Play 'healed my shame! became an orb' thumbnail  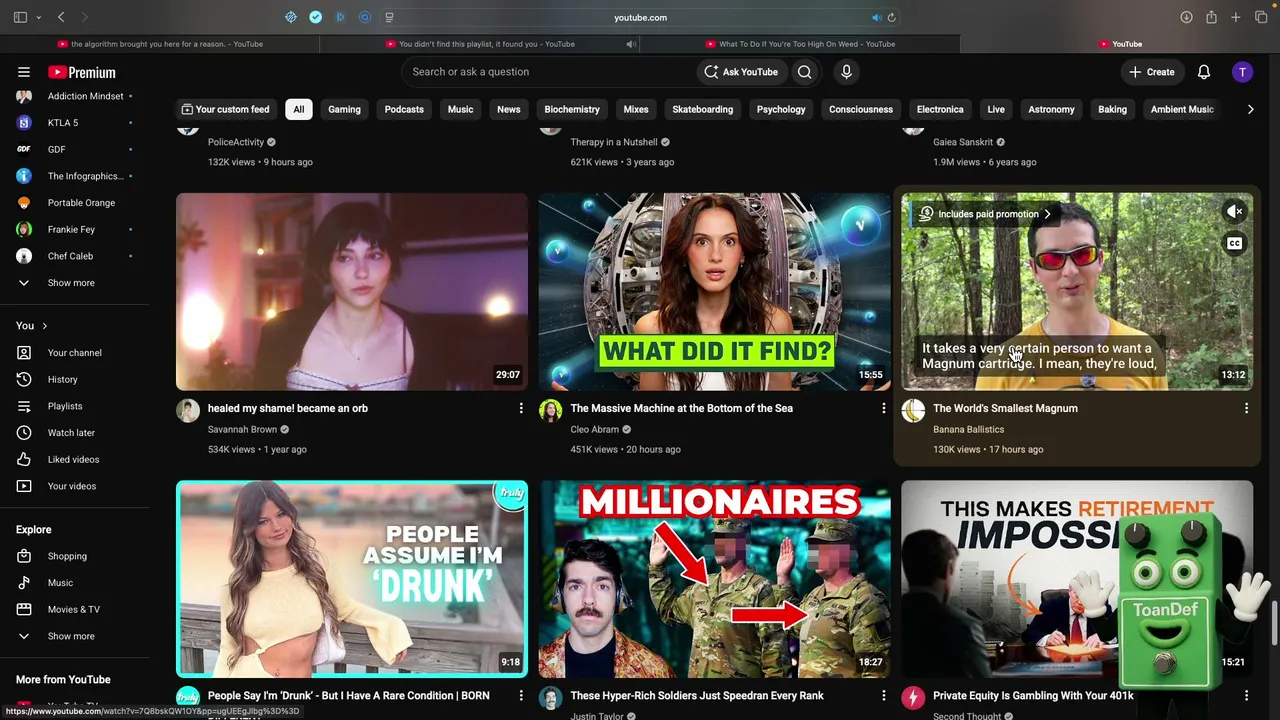click(x=352, y=291)
